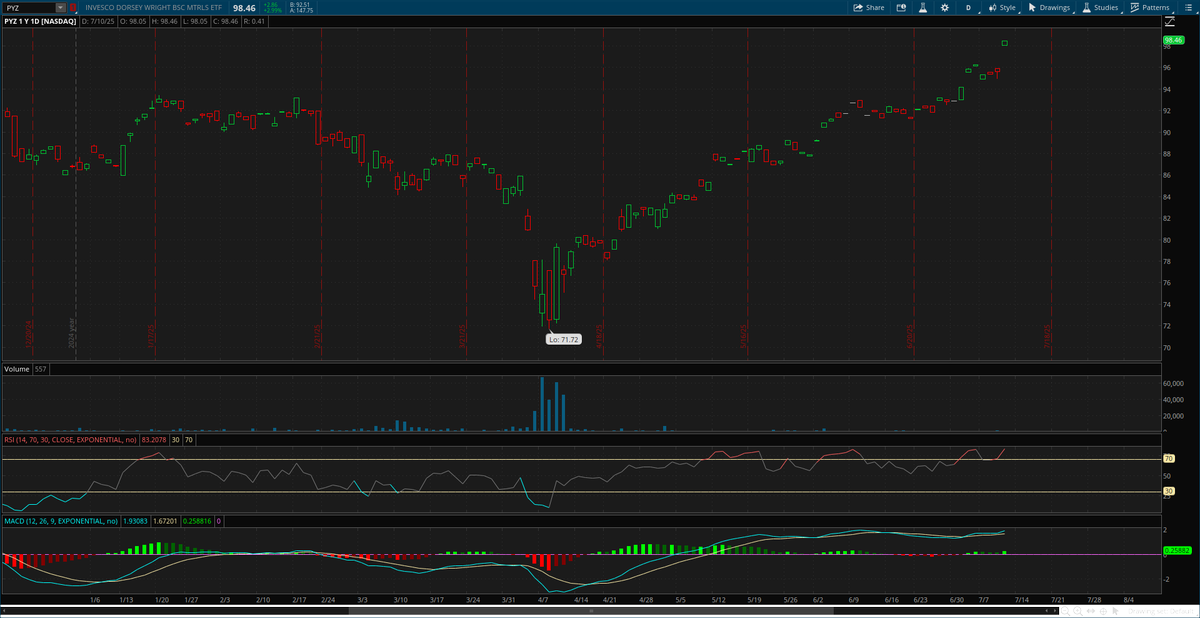Click the +2.99% change value
This screenshot has height=618, width=1200.
tap(272, 11)
